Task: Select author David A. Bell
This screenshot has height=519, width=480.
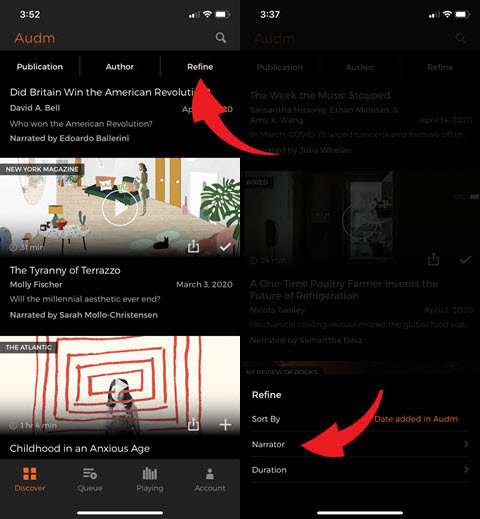Action: point(35,108)
